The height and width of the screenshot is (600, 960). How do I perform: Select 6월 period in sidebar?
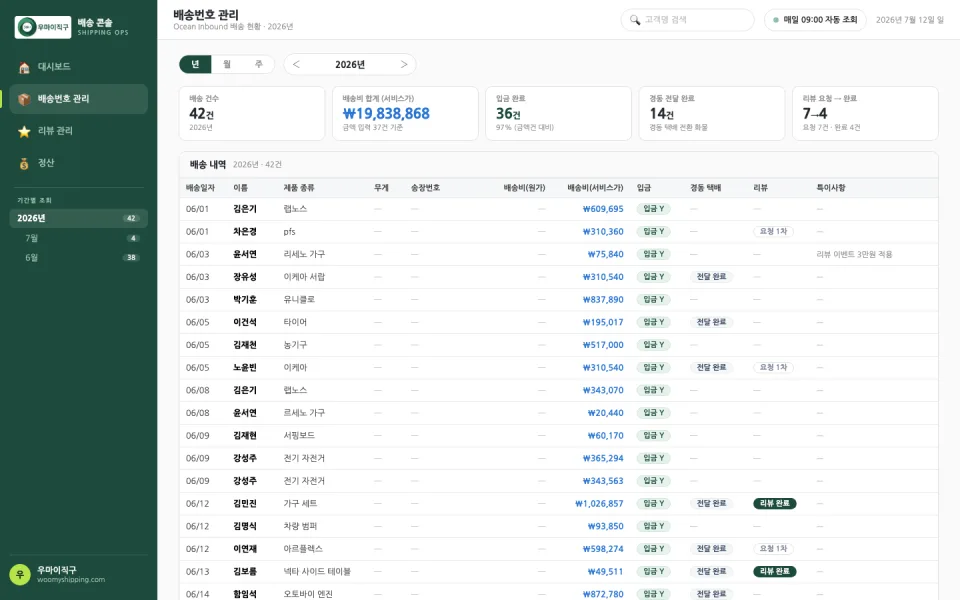(x=78, y=258)
